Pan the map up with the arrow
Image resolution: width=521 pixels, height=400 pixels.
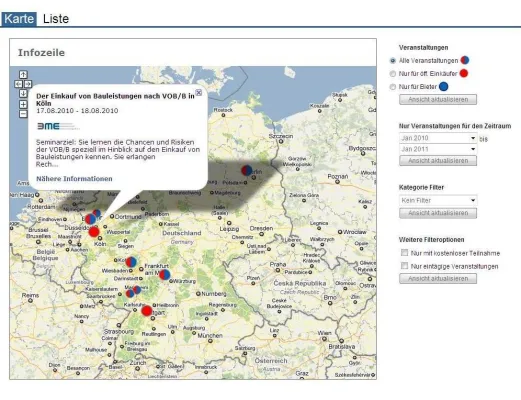[23, 74]
